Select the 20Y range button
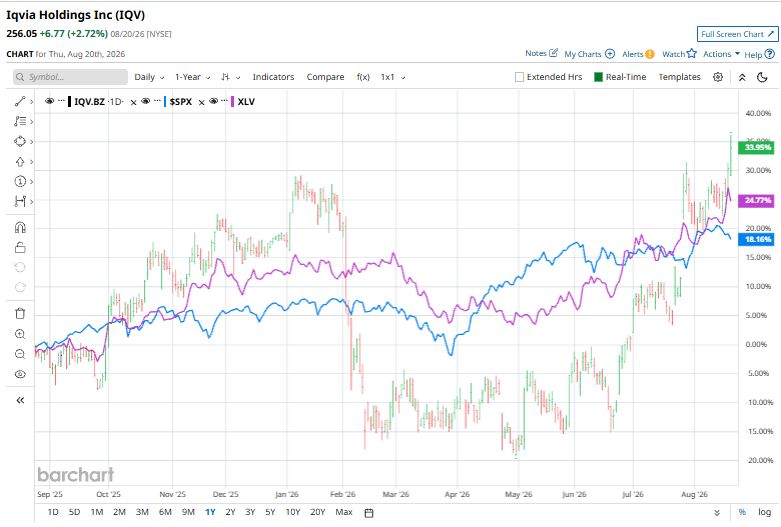The image size is (781, 527). tap(317, 512)
